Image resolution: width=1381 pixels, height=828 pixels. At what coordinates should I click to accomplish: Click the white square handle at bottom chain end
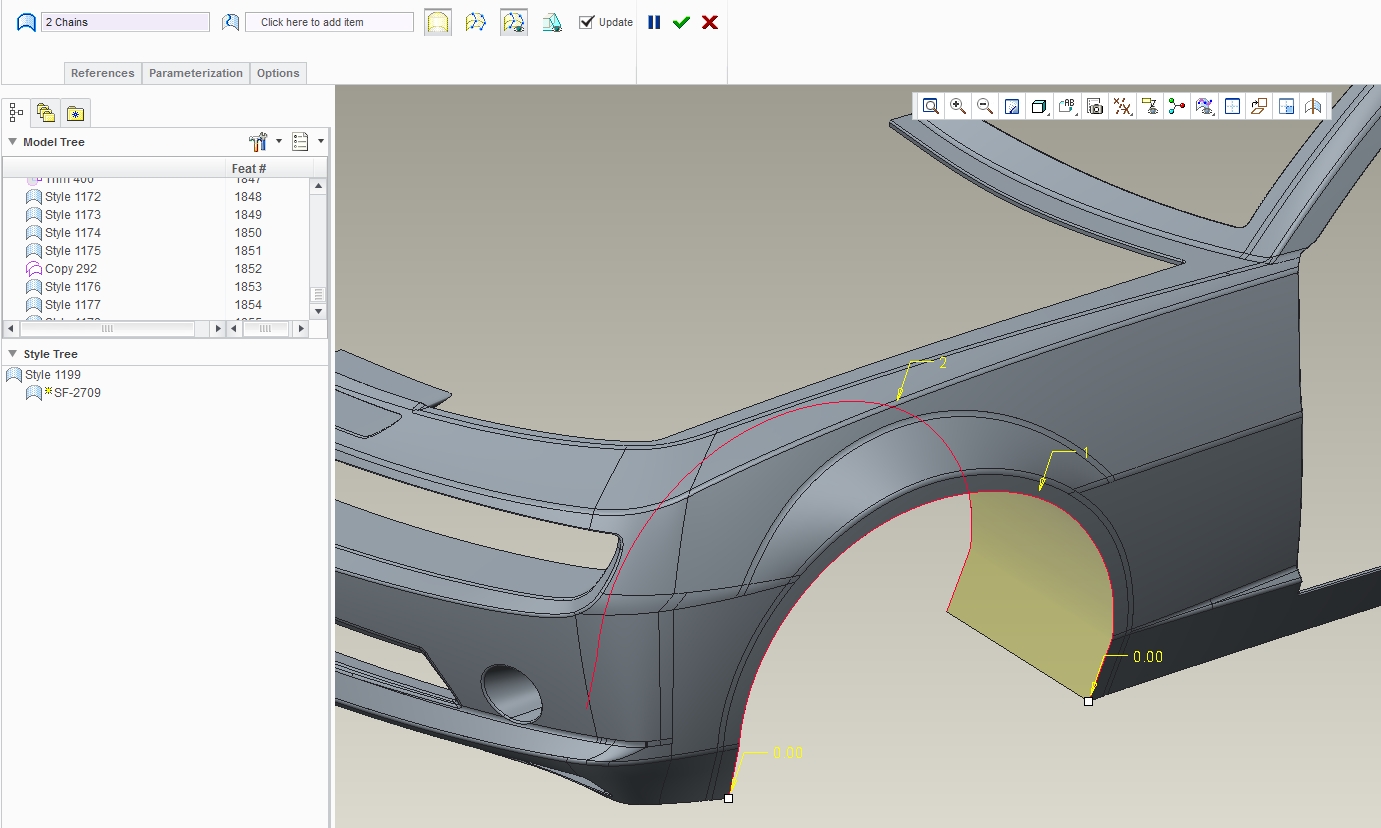[728, 798]
